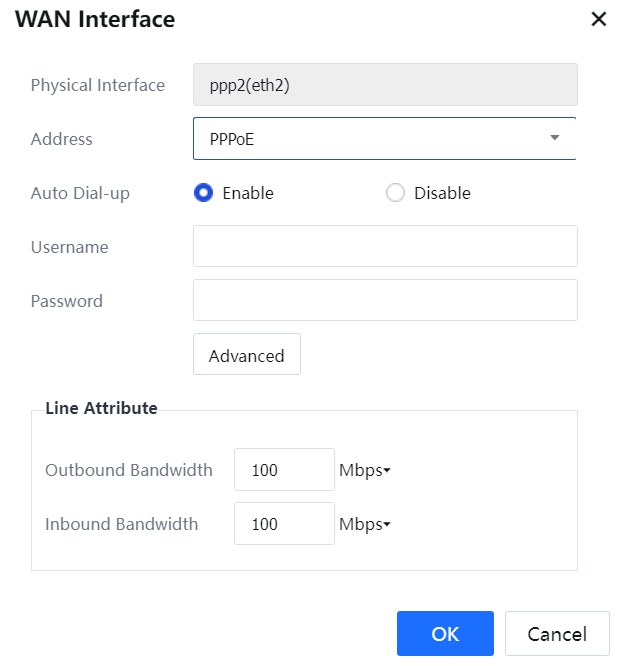Click the Auto Dial-up label
Image resolution: width=625 pixels, height=666 pixels.
(x=80, y=193)
